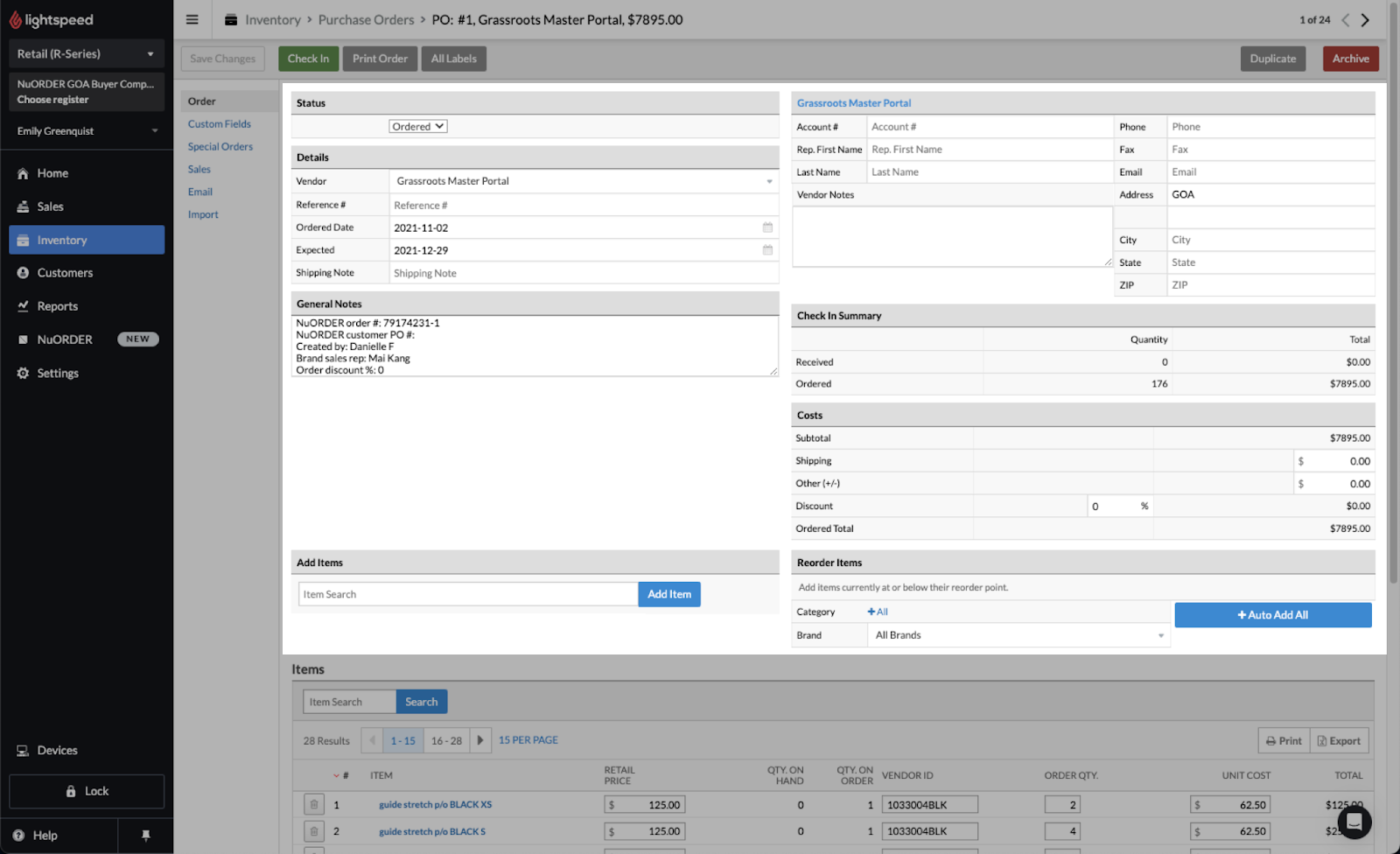The image size is (1400, 854).
Task: Click the Add Items search field
Action: click(468, 595)
